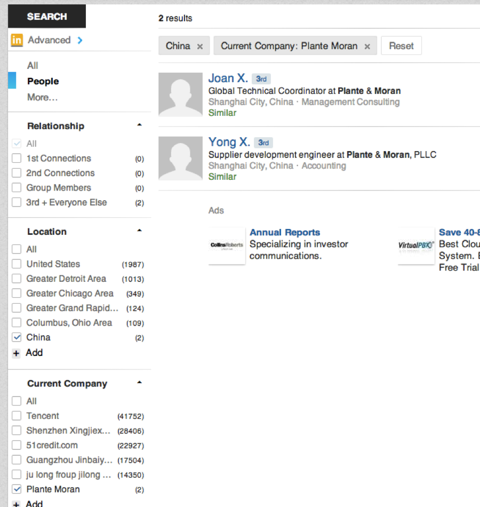
Task: Click the SEARCH header button
Action: 47,16
